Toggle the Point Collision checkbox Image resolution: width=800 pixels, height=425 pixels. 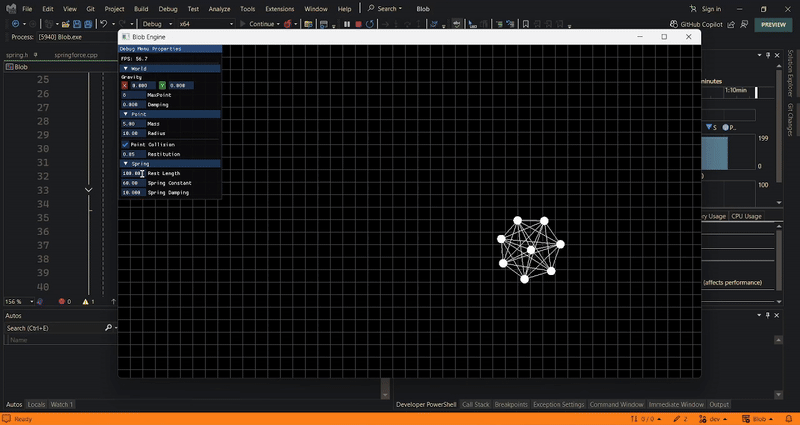point(125,144)
